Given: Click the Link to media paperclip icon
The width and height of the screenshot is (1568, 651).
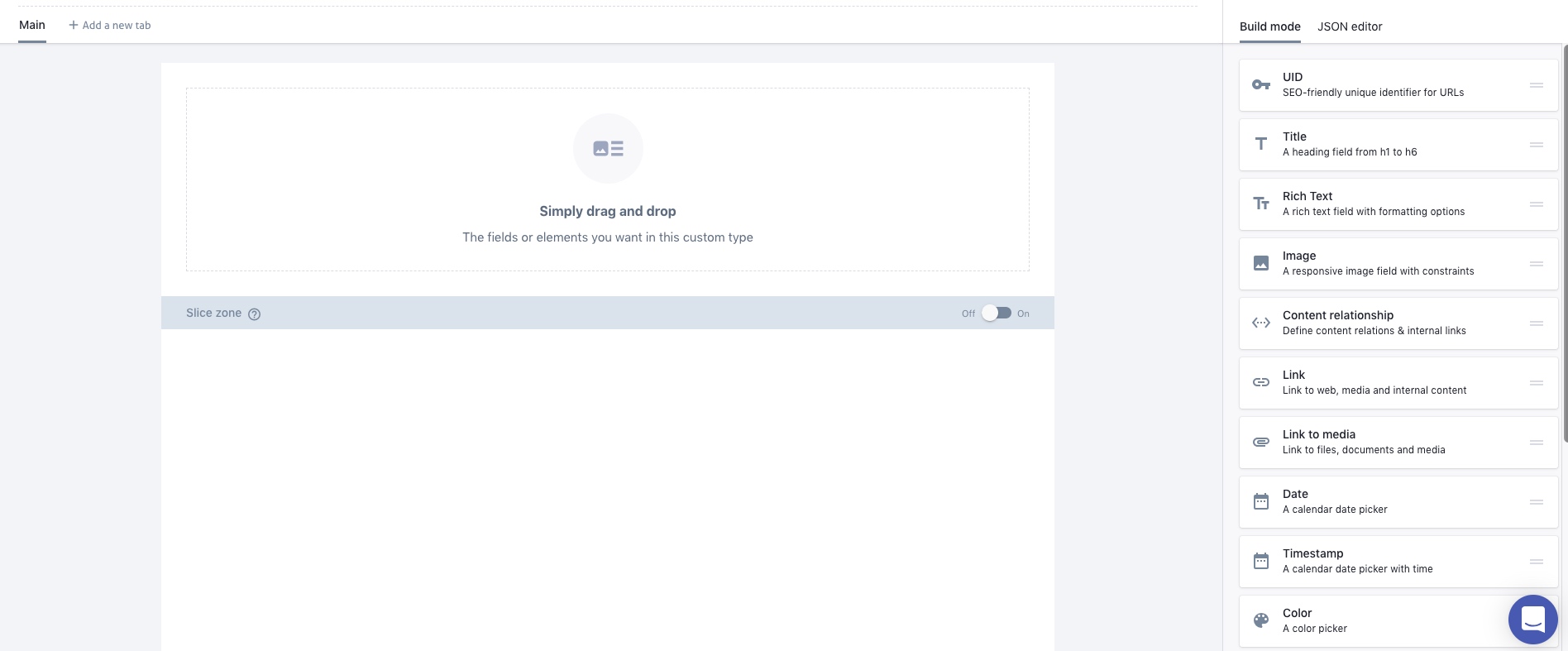Looking at the screenshot, I should [1261, 442].
